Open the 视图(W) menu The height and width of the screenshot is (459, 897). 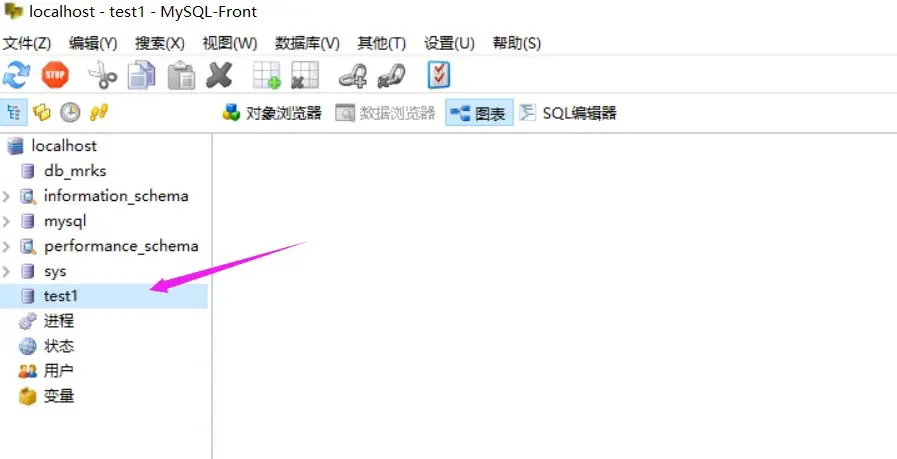[230, 43]
